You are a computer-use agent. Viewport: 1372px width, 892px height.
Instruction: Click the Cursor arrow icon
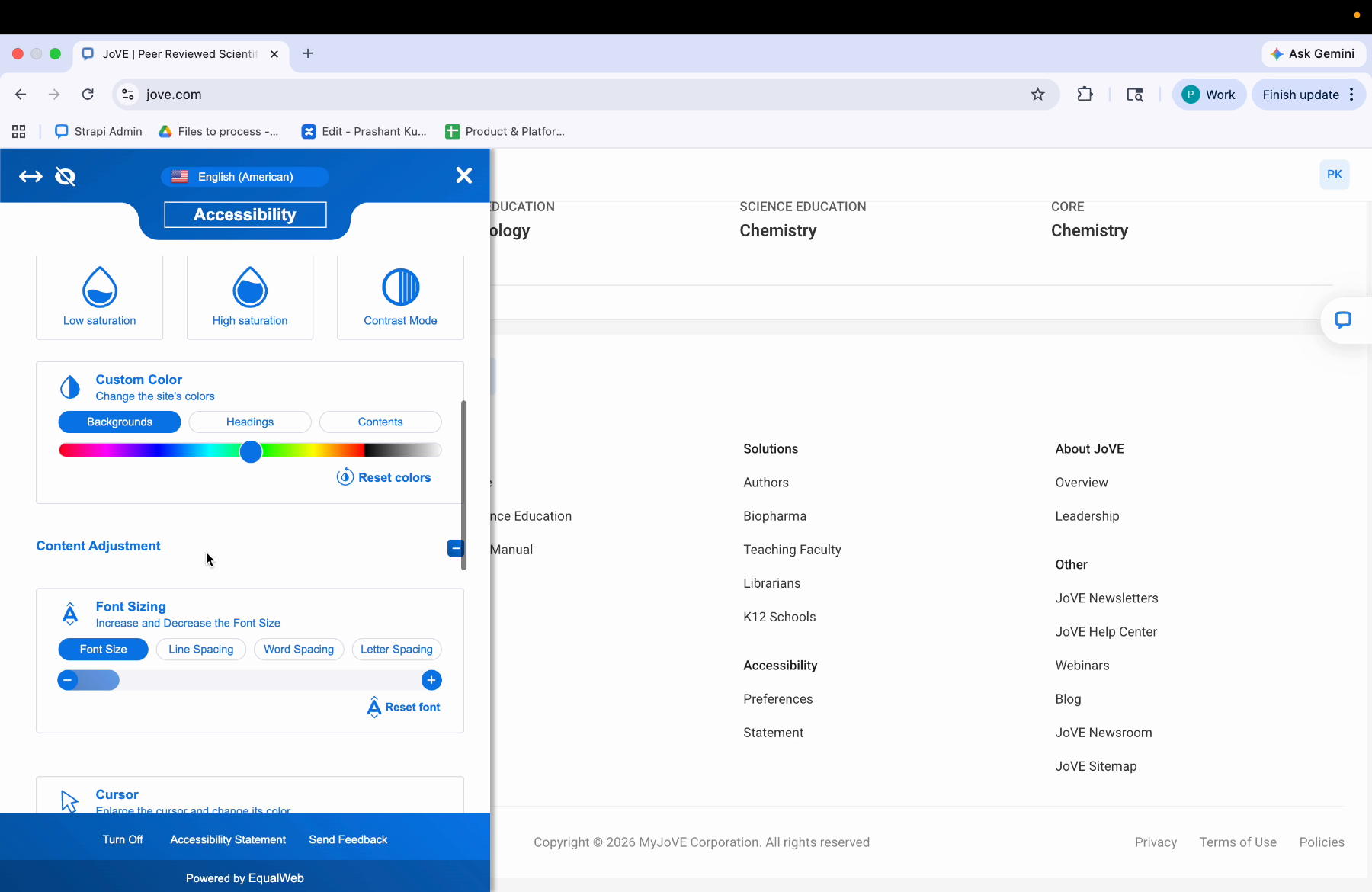tap(69, 801)
